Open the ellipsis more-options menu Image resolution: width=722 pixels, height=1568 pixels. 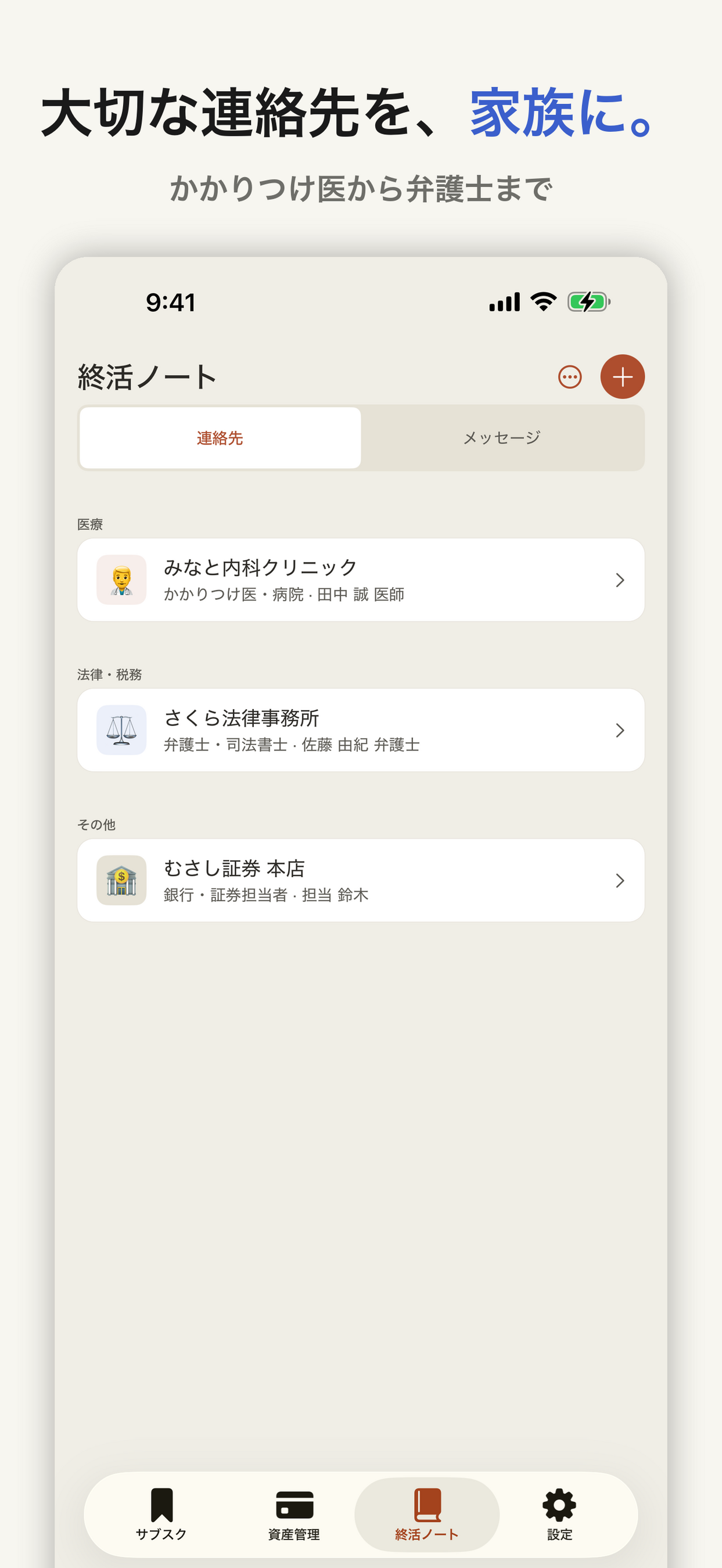pos(570,377)
